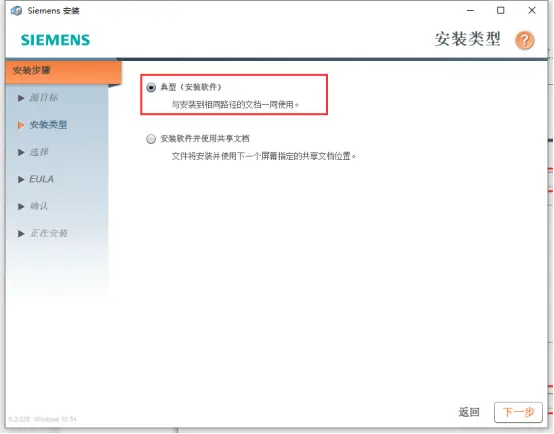Click the text 文件将安装并使用下一个屏幕指定的共享文档位置
The width and height of the screenshot is (554, 434).
(x=264, y=156)
